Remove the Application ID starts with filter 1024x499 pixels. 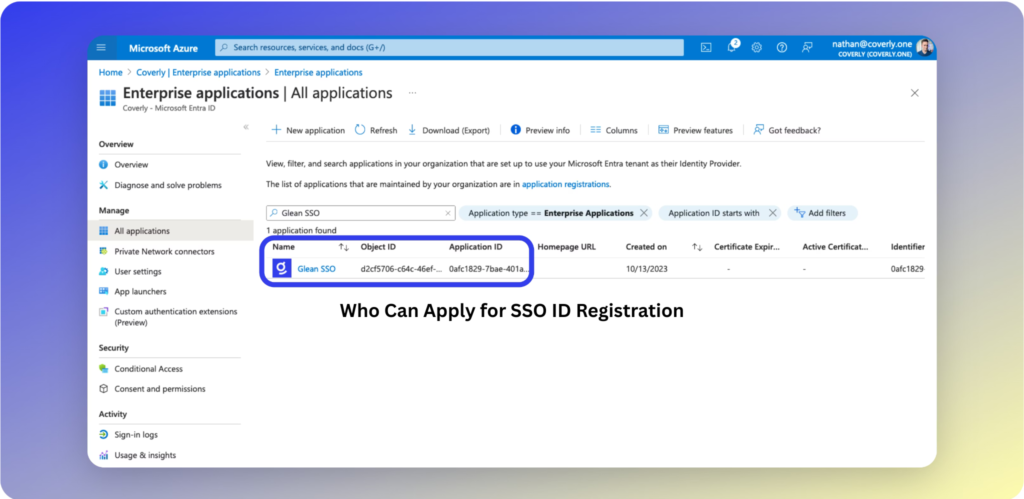click(773, 213)
